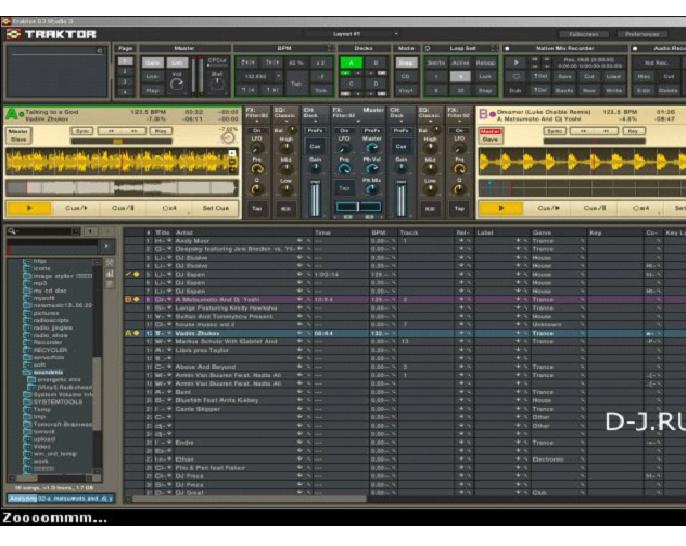Screen dimensions: 686x546
Task: Toggle Deck B channel Cue monitor
Action: (x=401, y=147)
